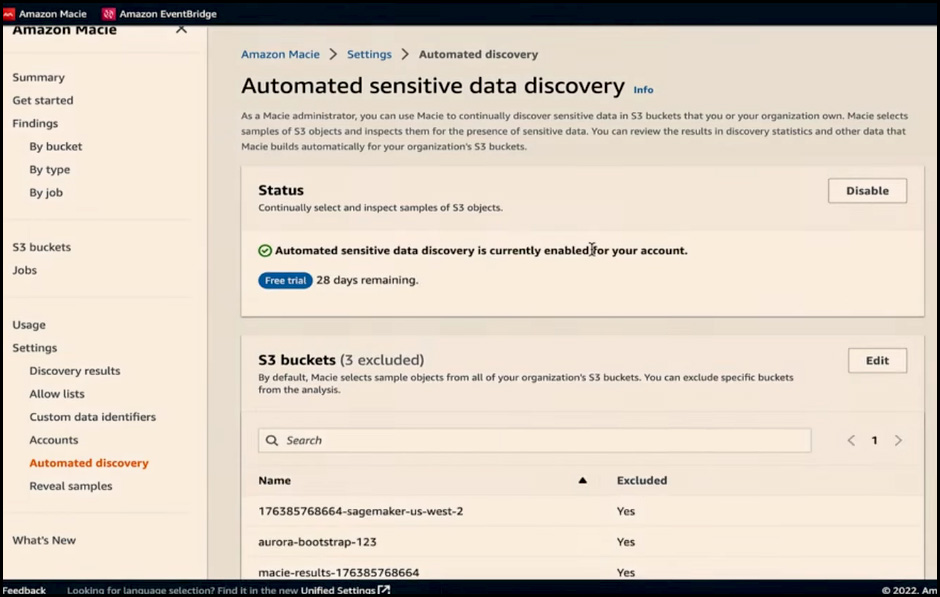Click Yes in the aurora-bootstrap-123 row
The height and width of the screenshot is (597, 940).
point(625,542)
